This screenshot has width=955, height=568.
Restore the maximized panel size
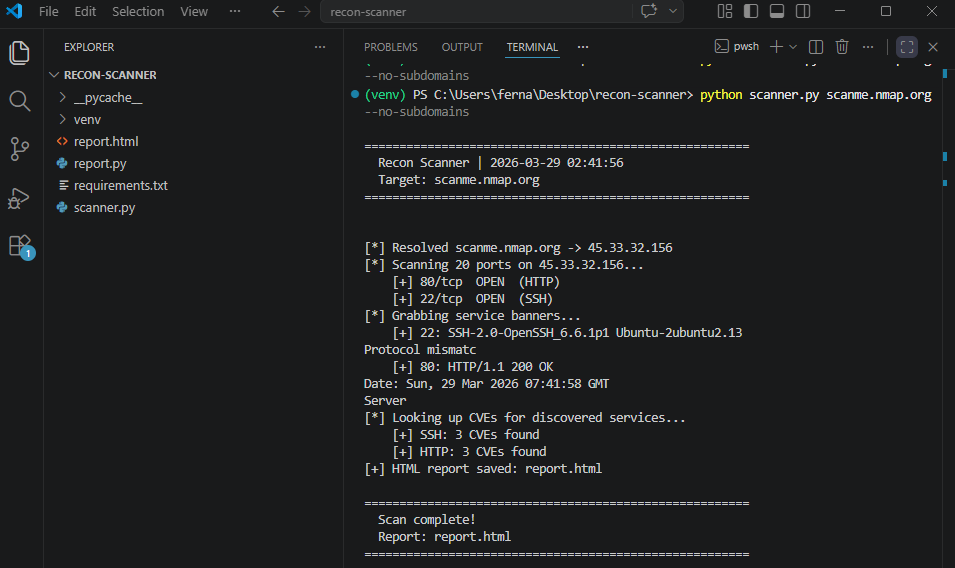[x=906, y=47]
